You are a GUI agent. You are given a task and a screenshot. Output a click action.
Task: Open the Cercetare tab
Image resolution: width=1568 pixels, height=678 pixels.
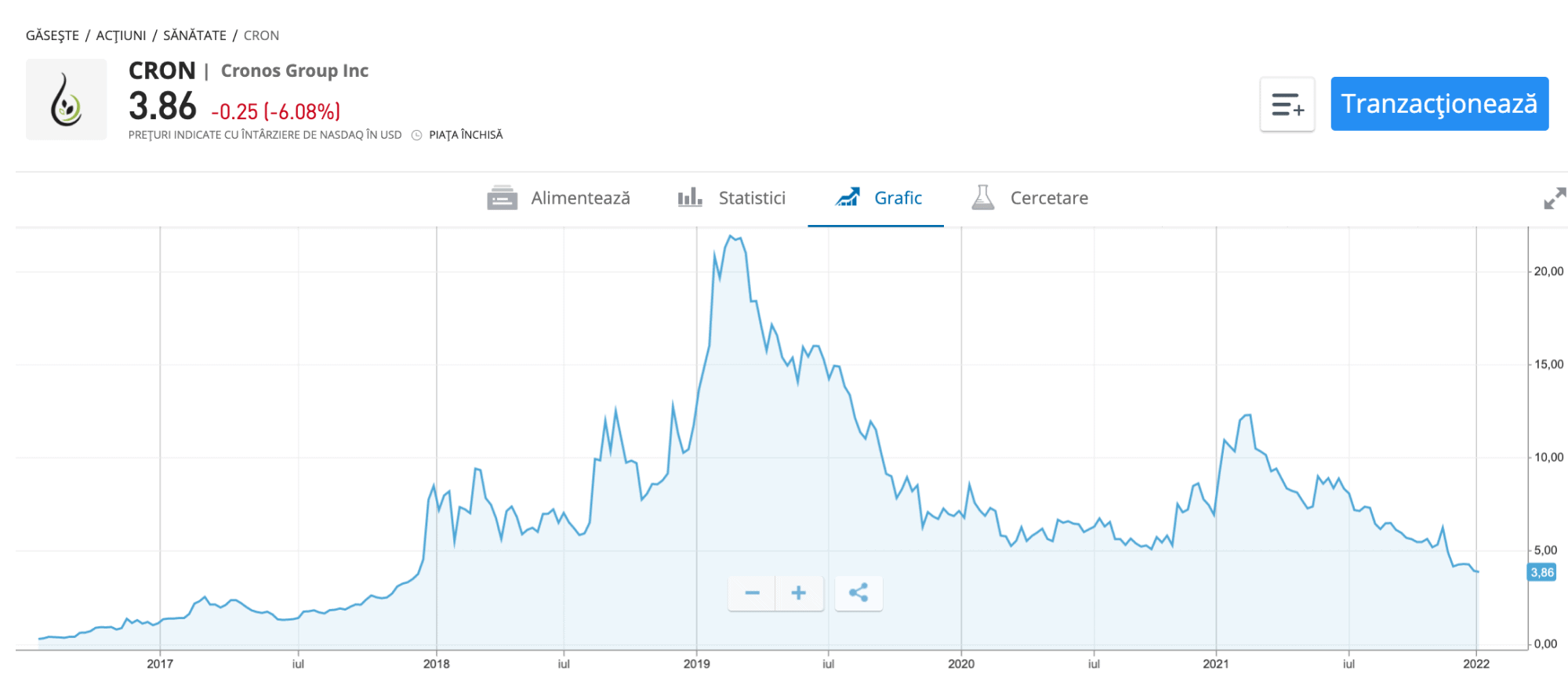[1029, 198]
